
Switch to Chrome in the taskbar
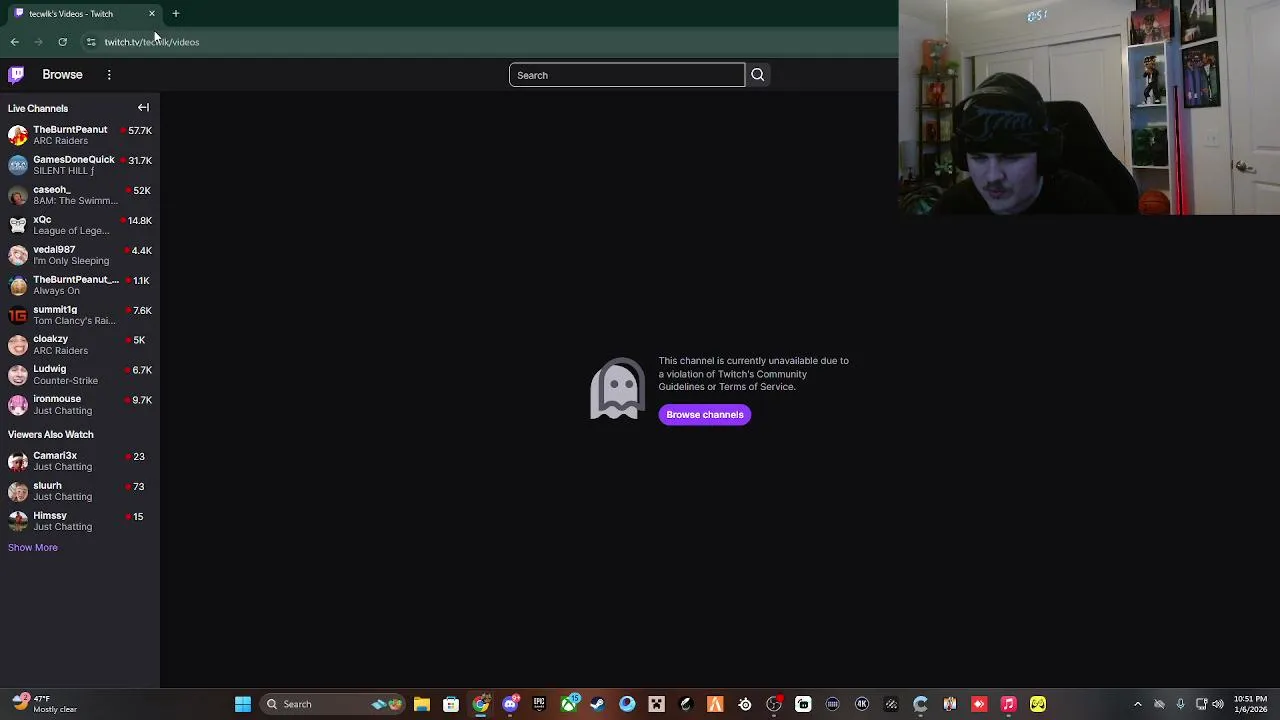pos(481,704)
